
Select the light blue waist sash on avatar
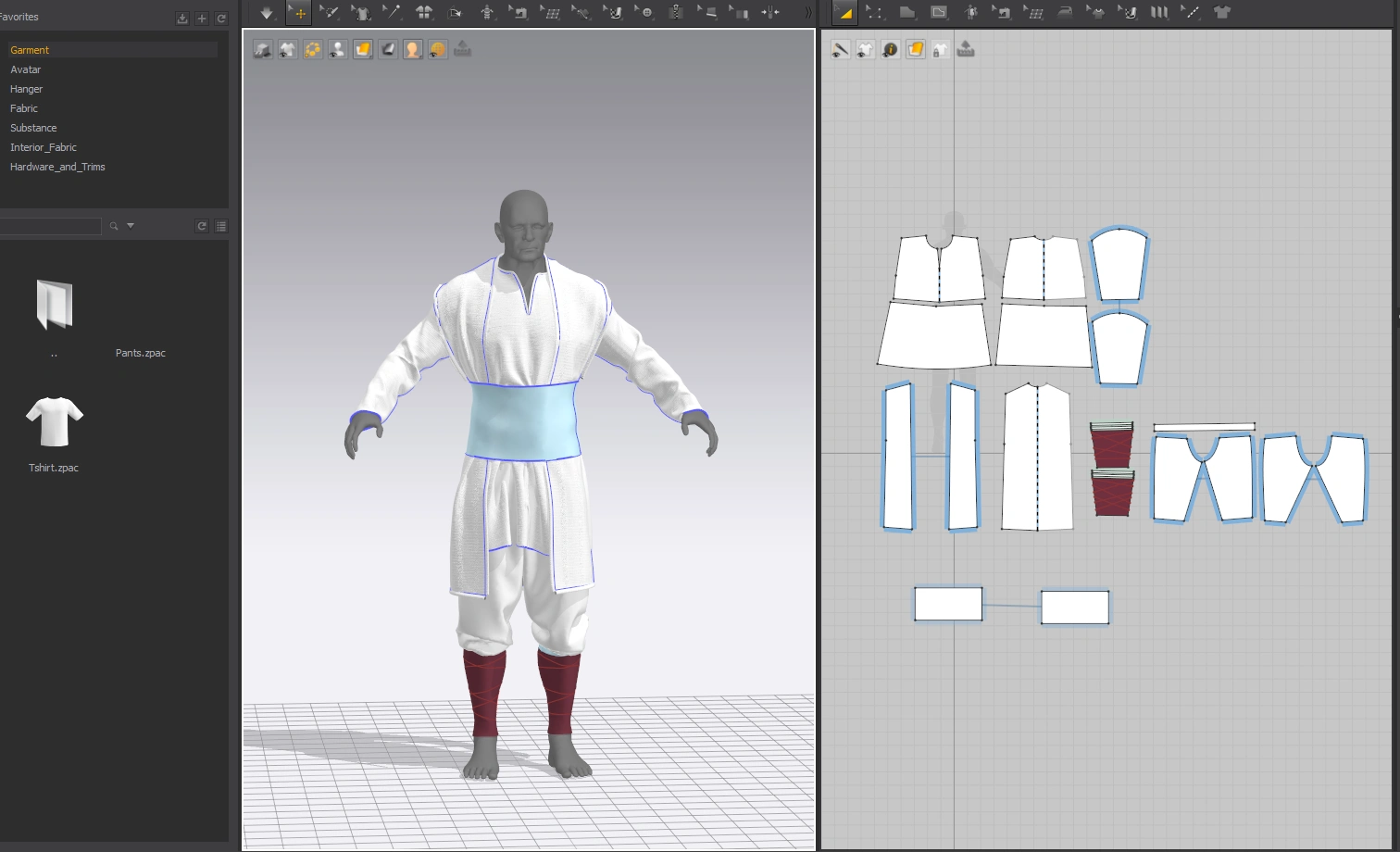[523, 421]
